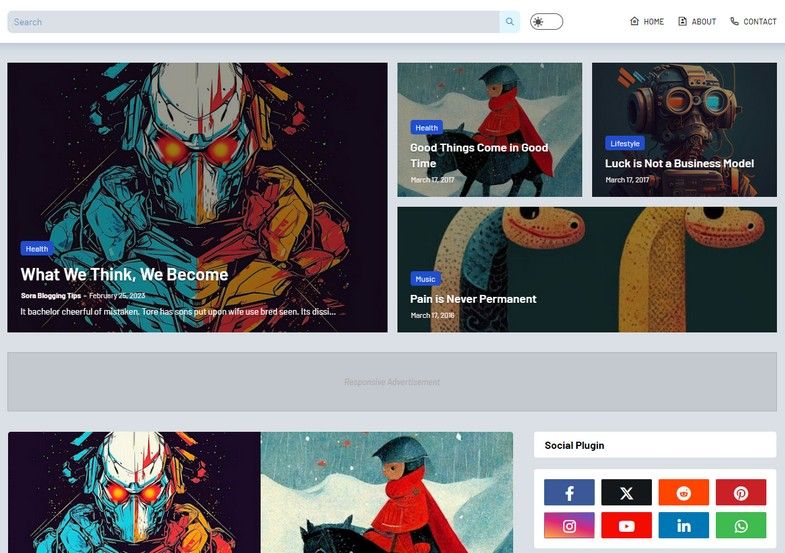Click the LinkedIn social icon

click(683, 525)
